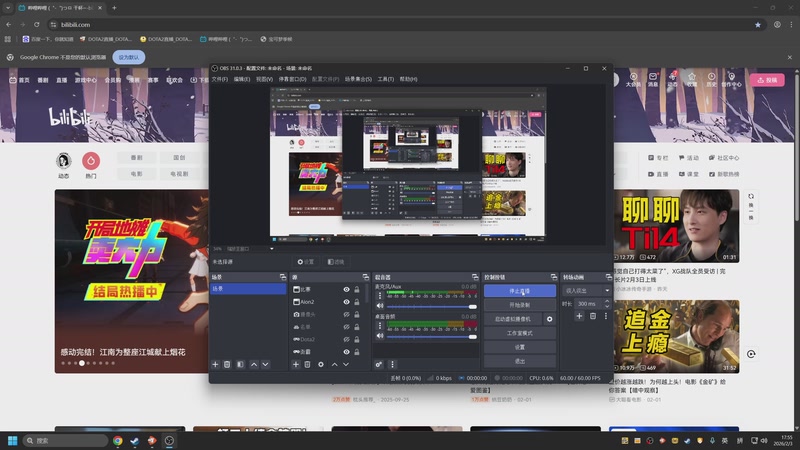The image size is (800, 450).
Task: Click 工作室模式 studio mode button
Action: coord(520,333)
